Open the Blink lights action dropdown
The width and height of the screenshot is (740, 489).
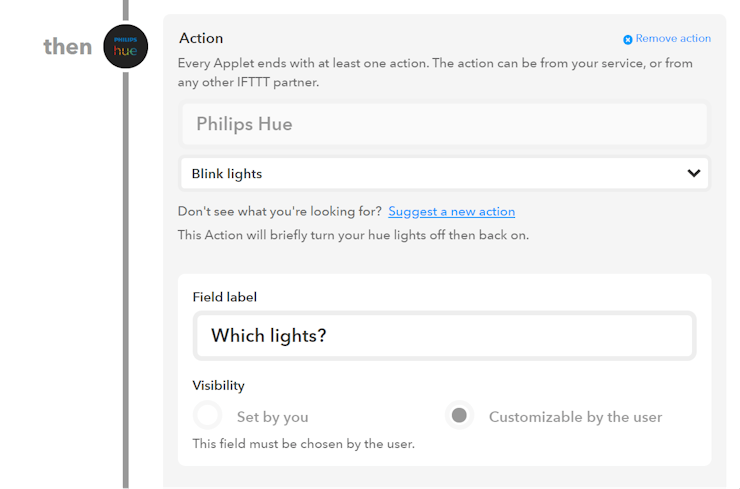(x=445, y=173)
